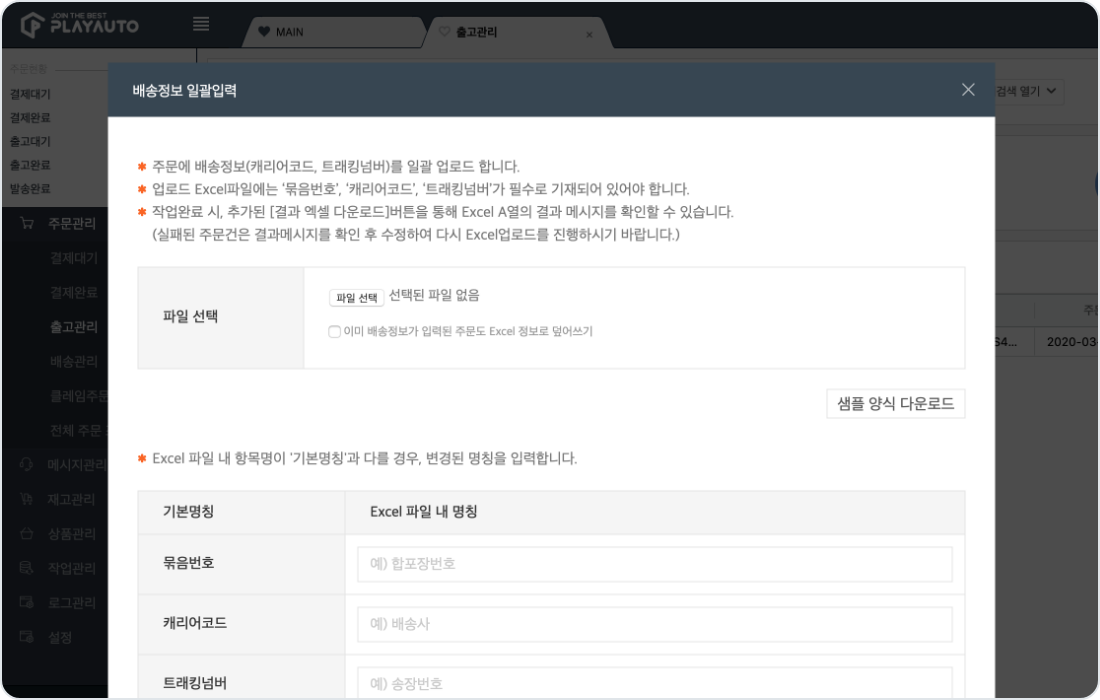
Task: Click the basket icon beside 상품관리
Action: 27,534
